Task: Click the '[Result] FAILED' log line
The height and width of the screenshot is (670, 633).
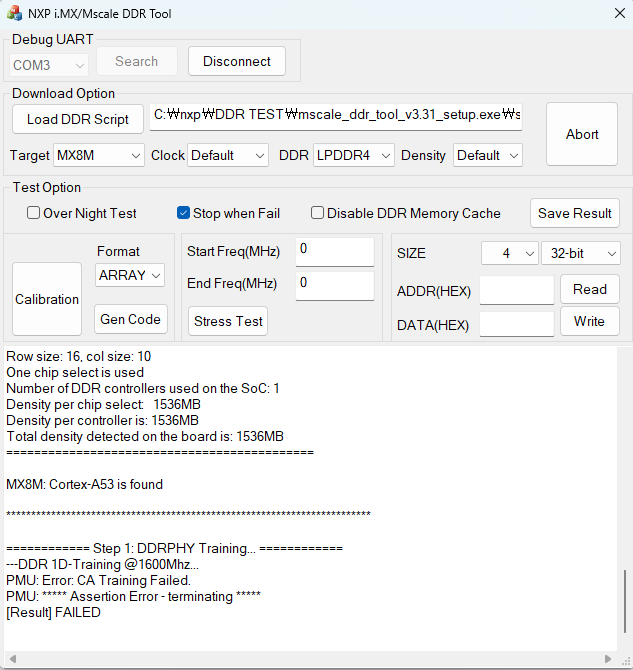Action: 53,612
